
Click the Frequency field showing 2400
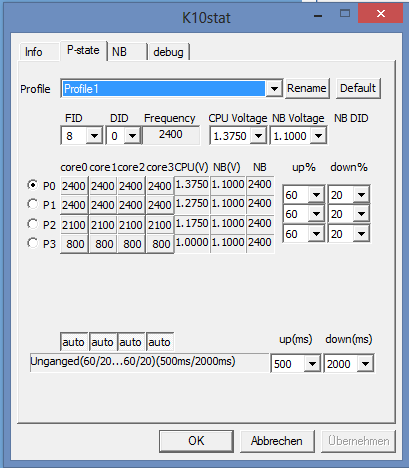(171, 135)
